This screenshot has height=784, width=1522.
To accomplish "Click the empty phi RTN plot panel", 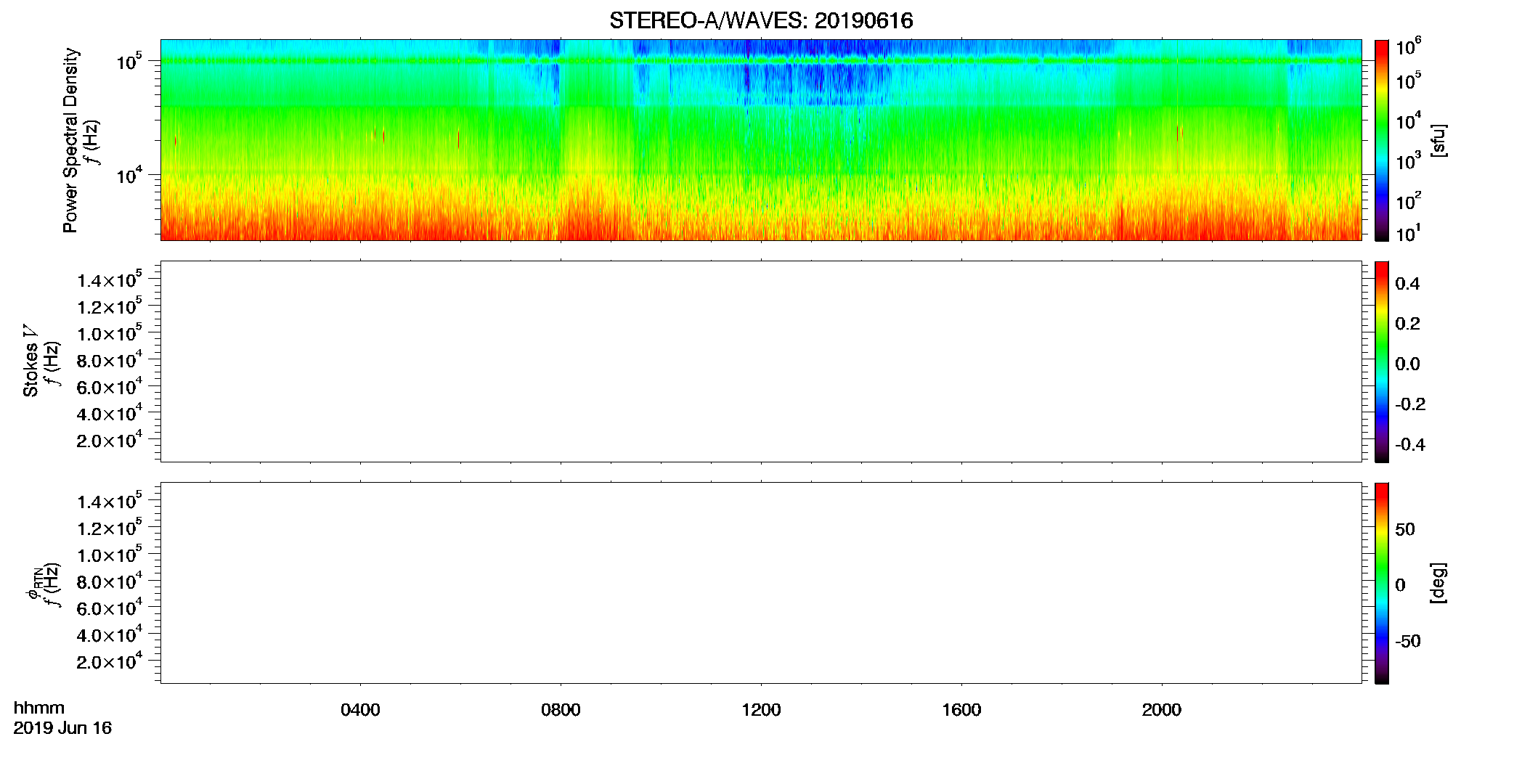I will pyautogui.click(x=761, y=583).
